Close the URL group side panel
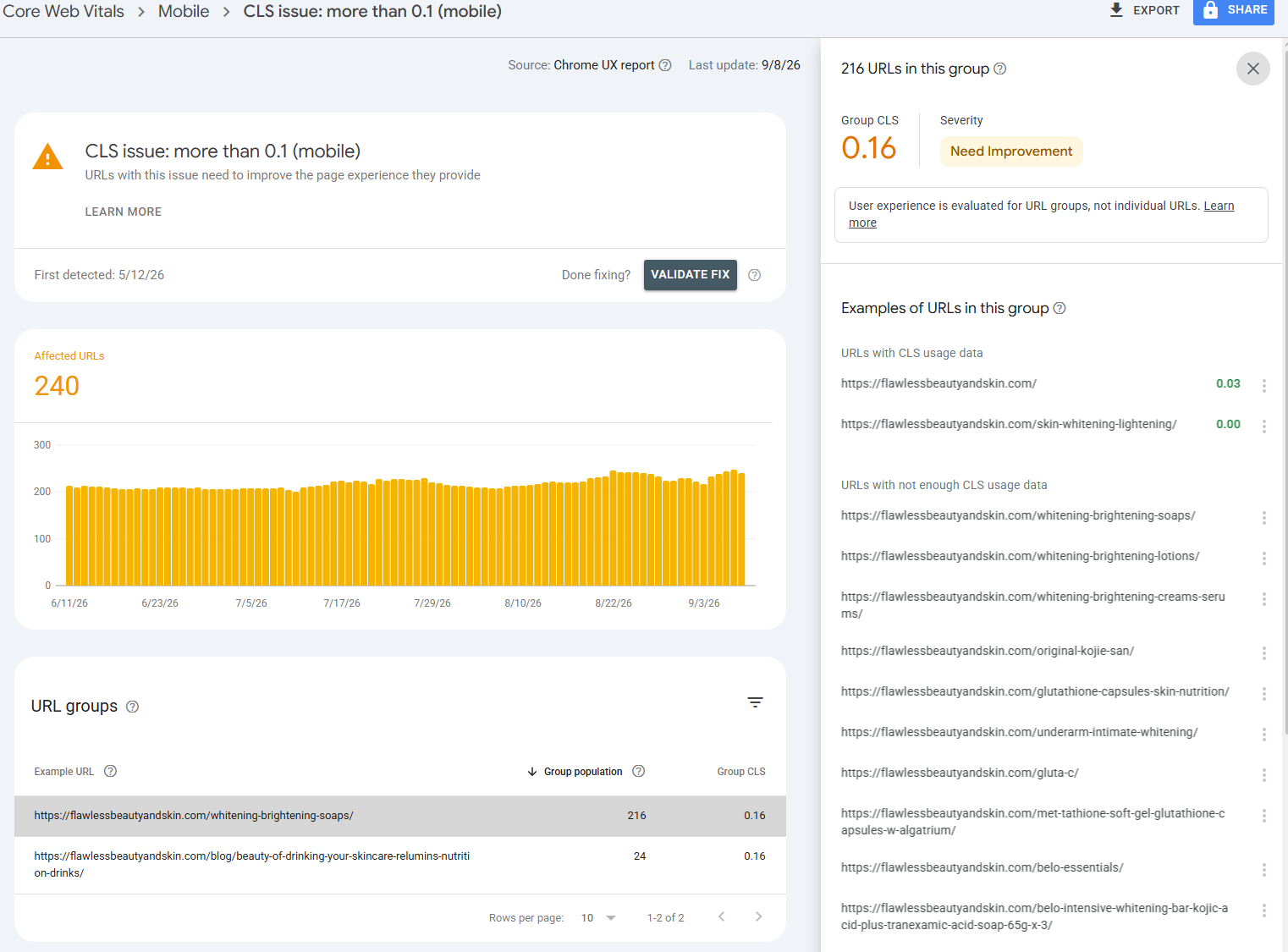 pyautogui.click(x=1252, y=69)
